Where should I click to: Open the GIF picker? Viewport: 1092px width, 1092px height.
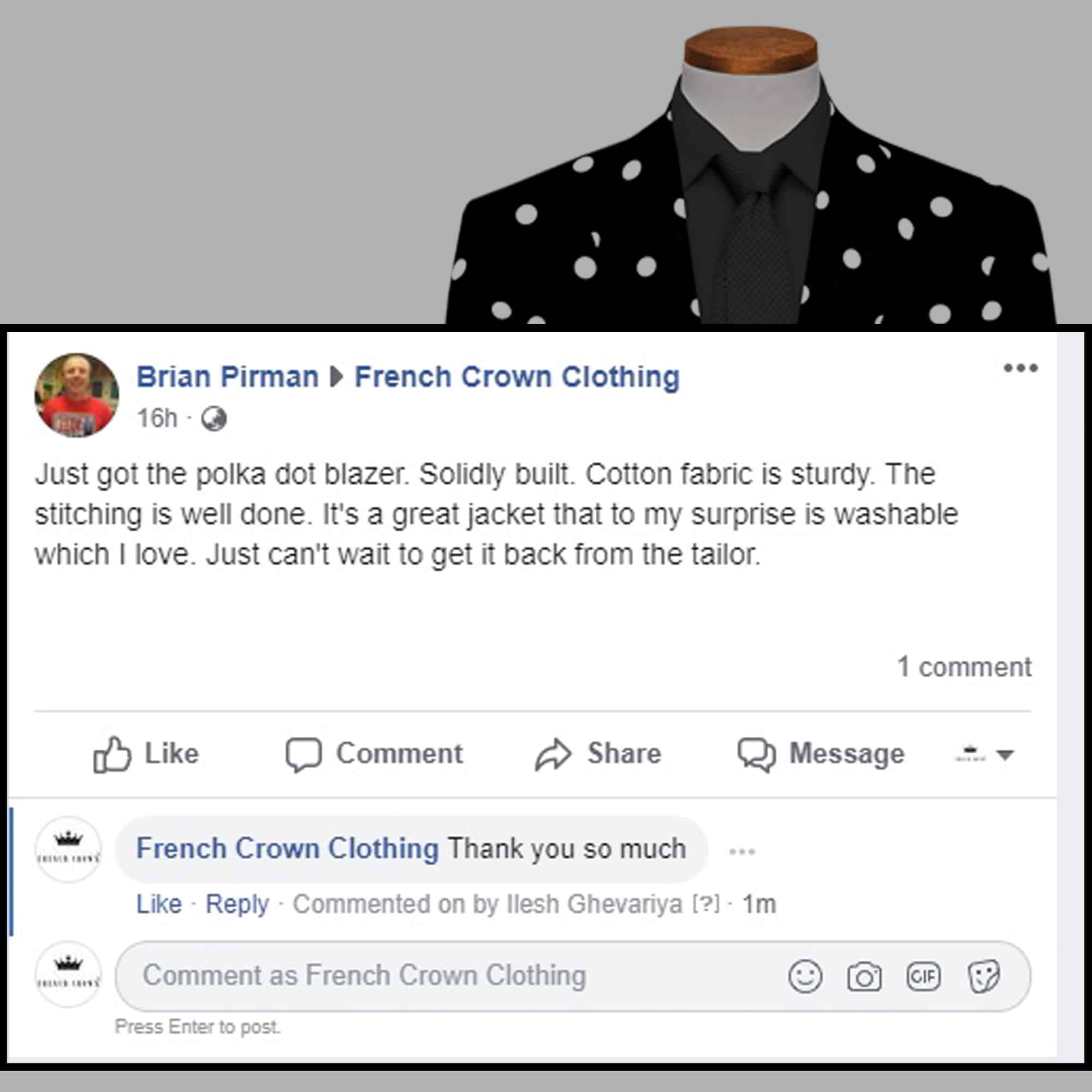pos(924,976)
